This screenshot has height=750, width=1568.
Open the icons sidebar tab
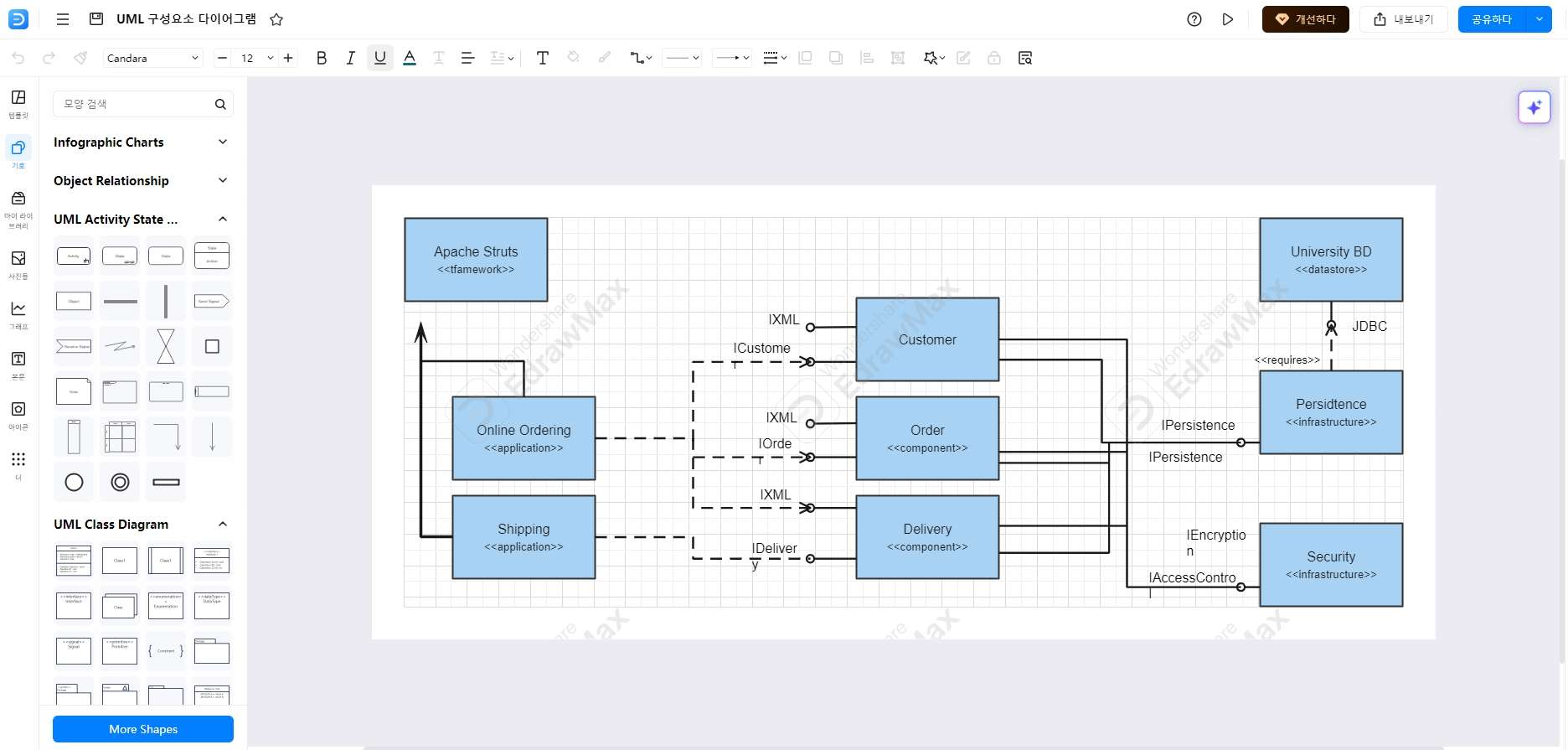(18, 415)
